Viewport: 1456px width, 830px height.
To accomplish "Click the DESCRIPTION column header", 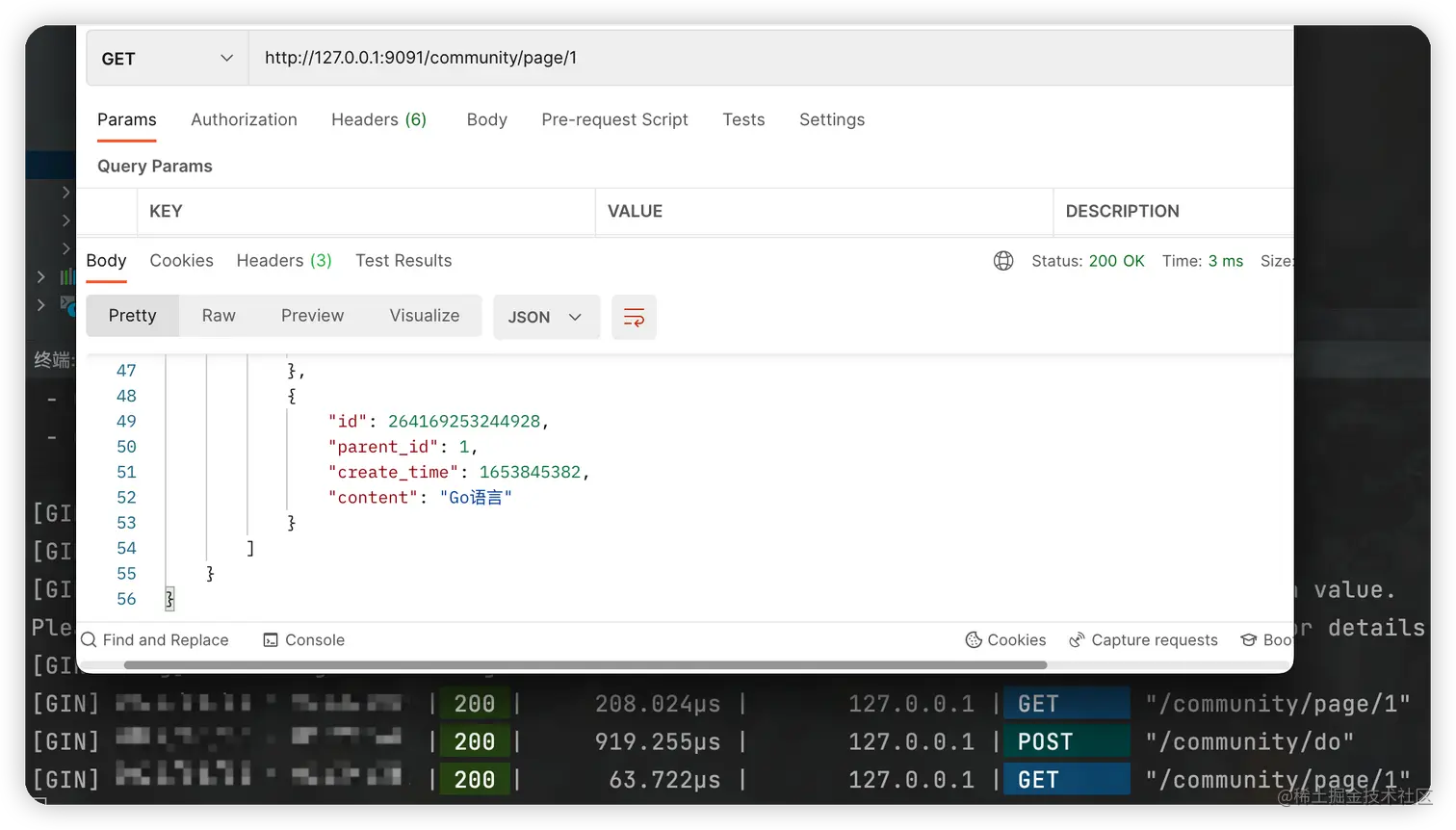I will 1122,211.
